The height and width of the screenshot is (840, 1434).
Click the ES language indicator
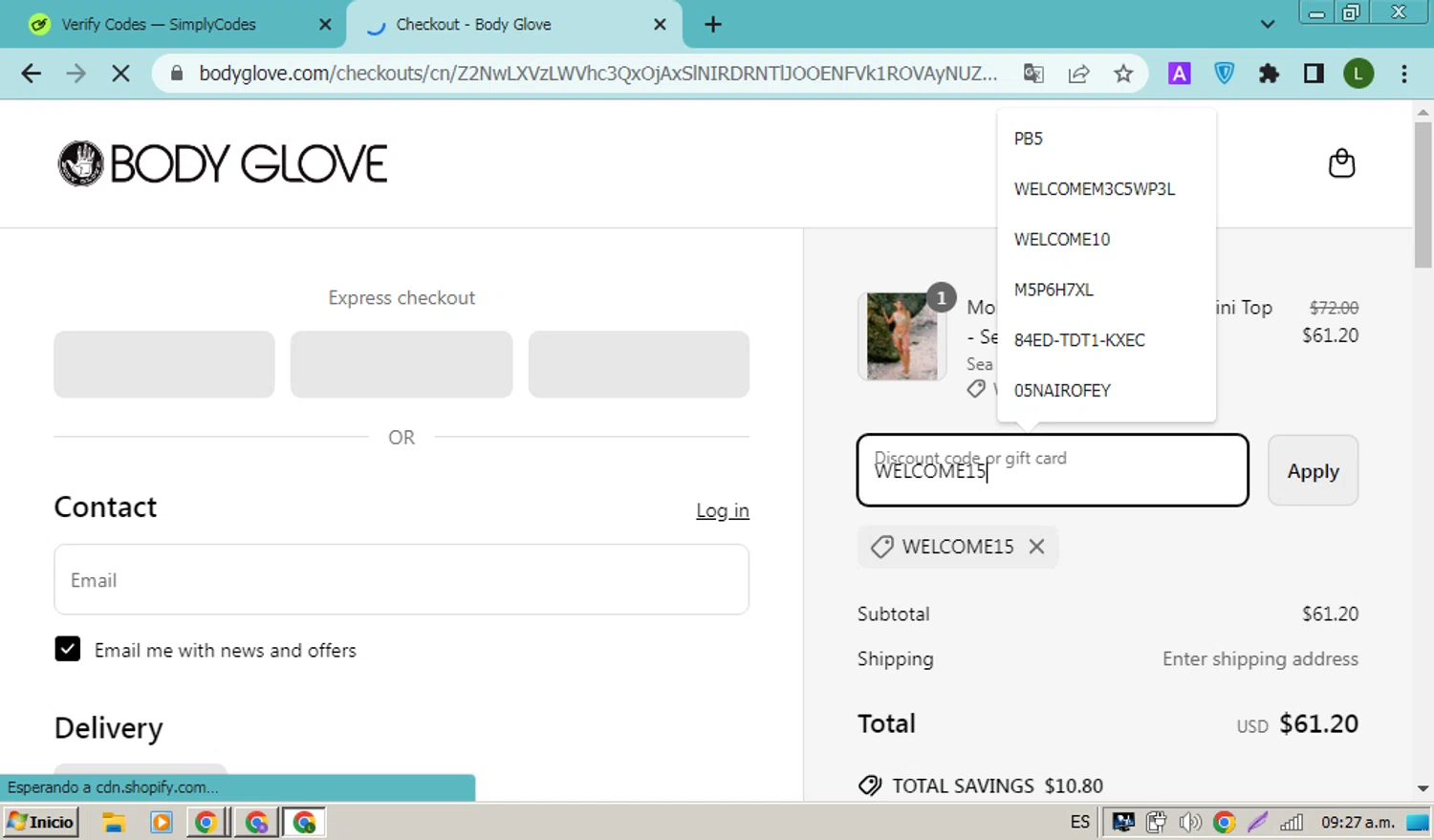click(x=1080, y=822)
